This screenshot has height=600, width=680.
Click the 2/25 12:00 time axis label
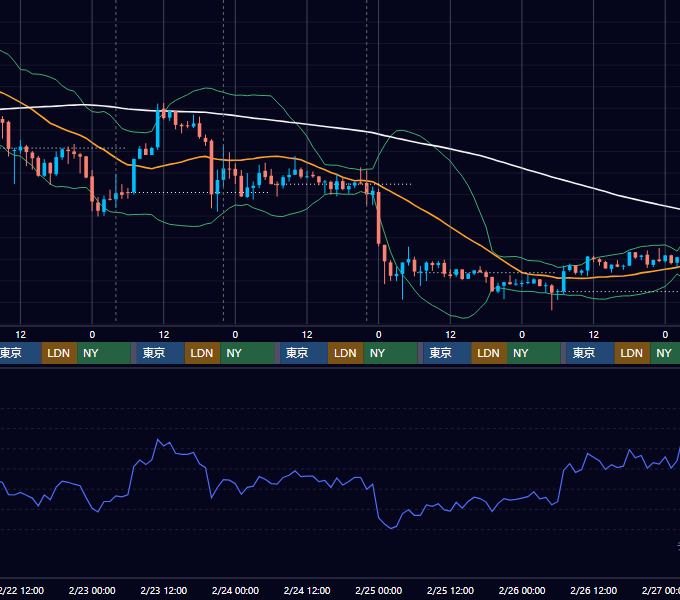pyautogui.click(x=450, y=590)
